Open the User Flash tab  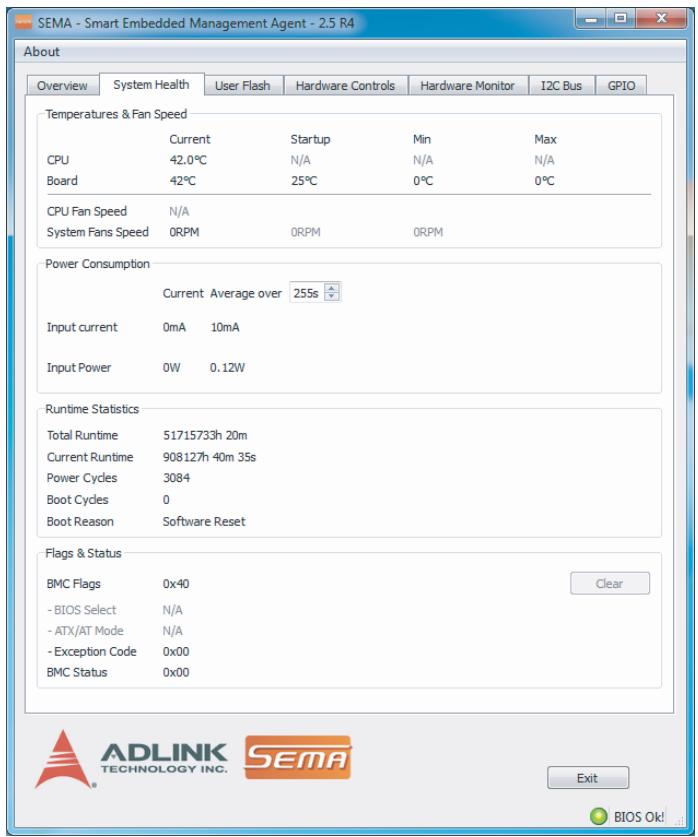[243, 85]
